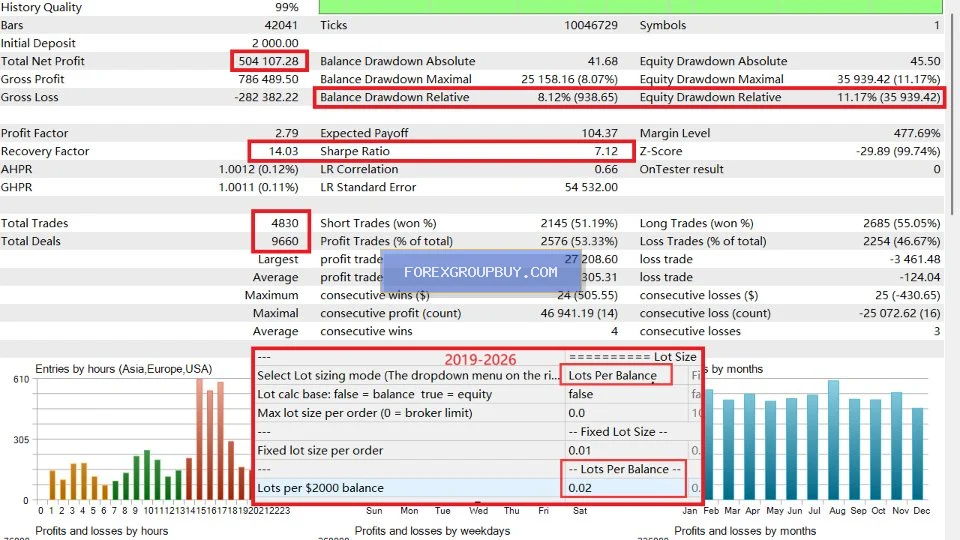
Task: Click the LR Correlation value 0.66
Action: tap(606, 169)
